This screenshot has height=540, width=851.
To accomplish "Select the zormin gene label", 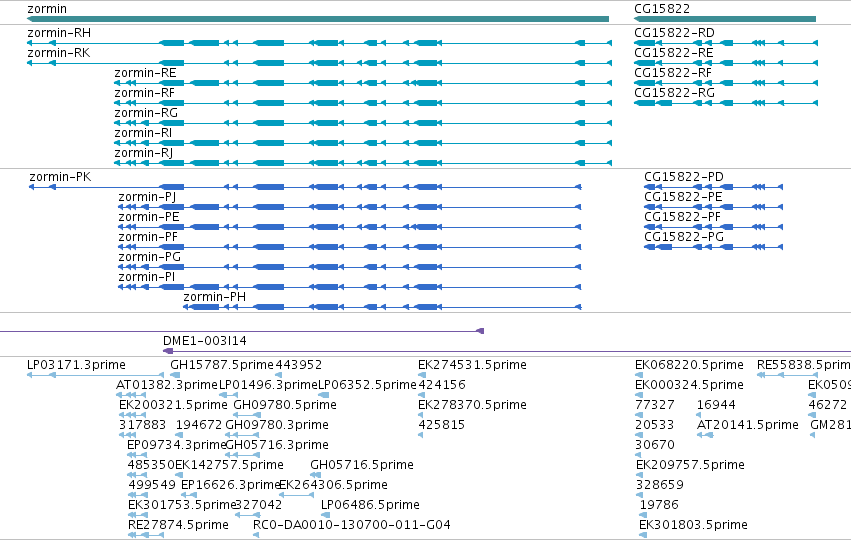I will pyautogui.click(x=47, y=9).
